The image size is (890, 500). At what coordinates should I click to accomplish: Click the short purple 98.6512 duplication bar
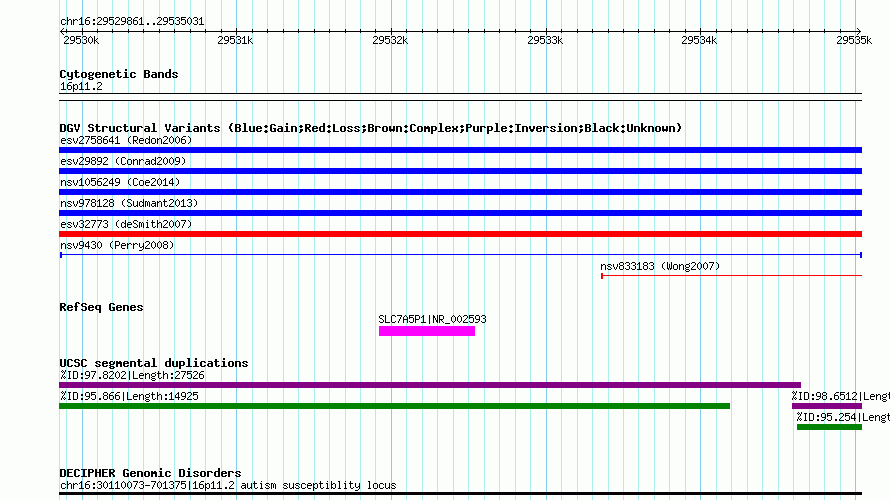pyautogui.click(x=827, y=406)
